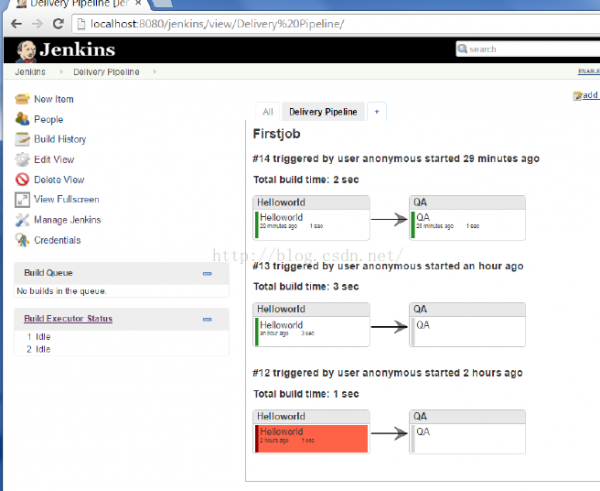Viewport: 600px width, 491px height.
Task: Click the Build History notepad icon
Action: [x=22, y=139]
